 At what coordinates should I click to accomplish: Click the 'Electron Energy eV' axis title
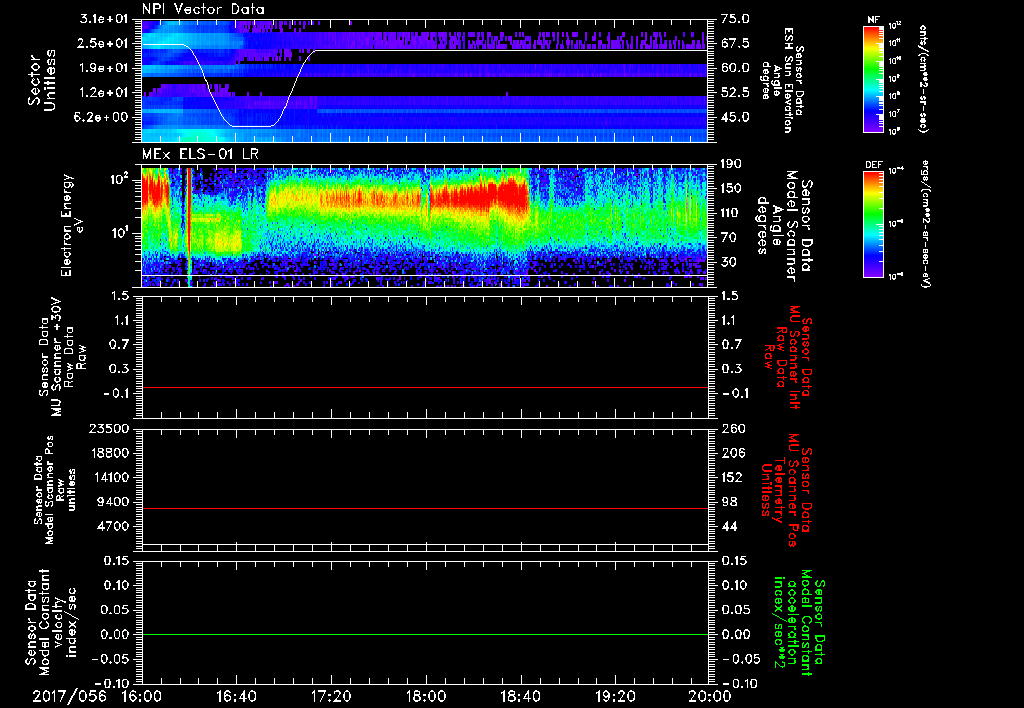pyautogui.click(x=72, y=225)
